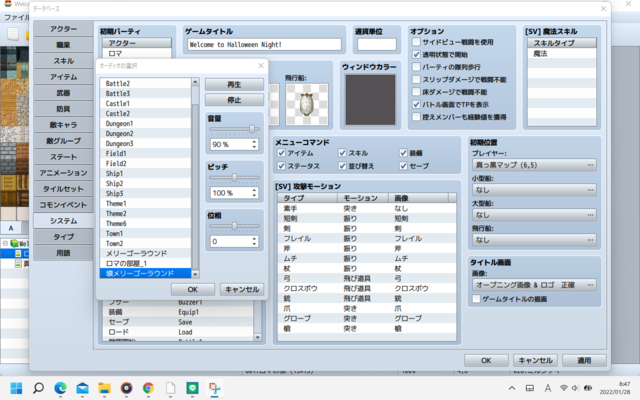Click the pitch slider handle
The image size is (640, 400).
pos(234,178)
